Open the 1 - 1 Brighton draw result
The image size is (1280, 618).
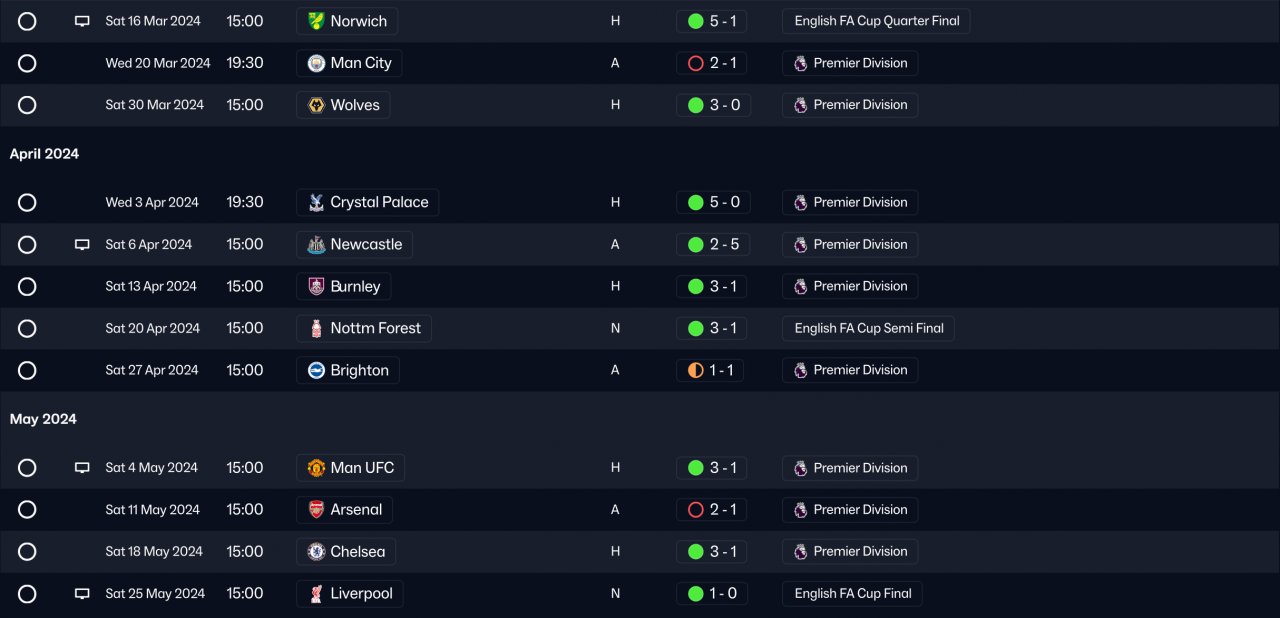pos(710,370)
